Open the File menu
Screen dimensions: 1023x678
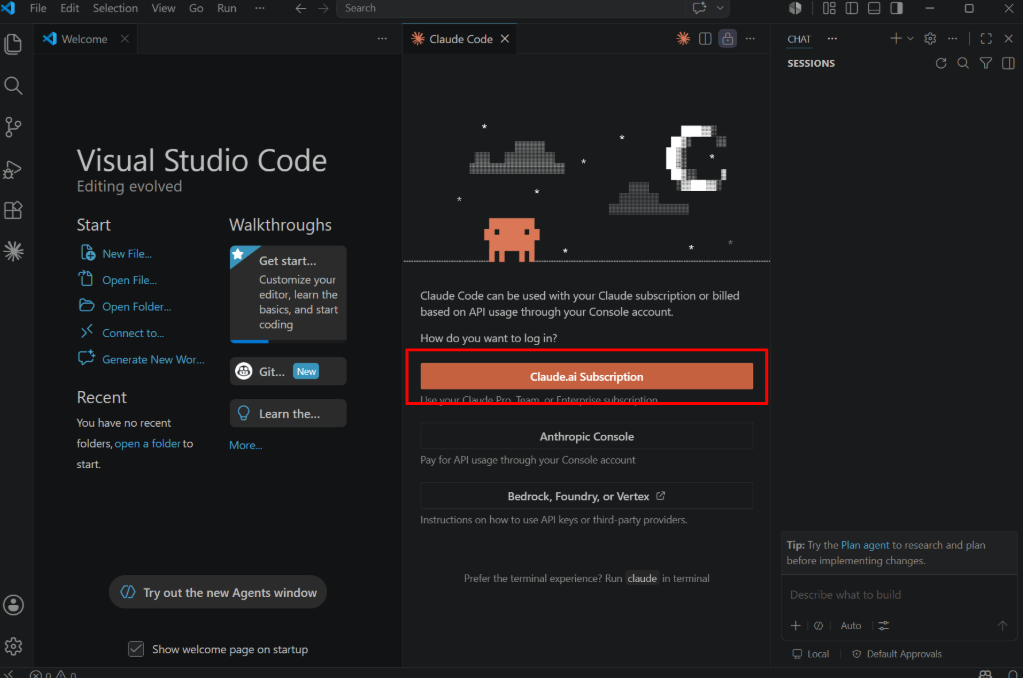tap(38, 8)
